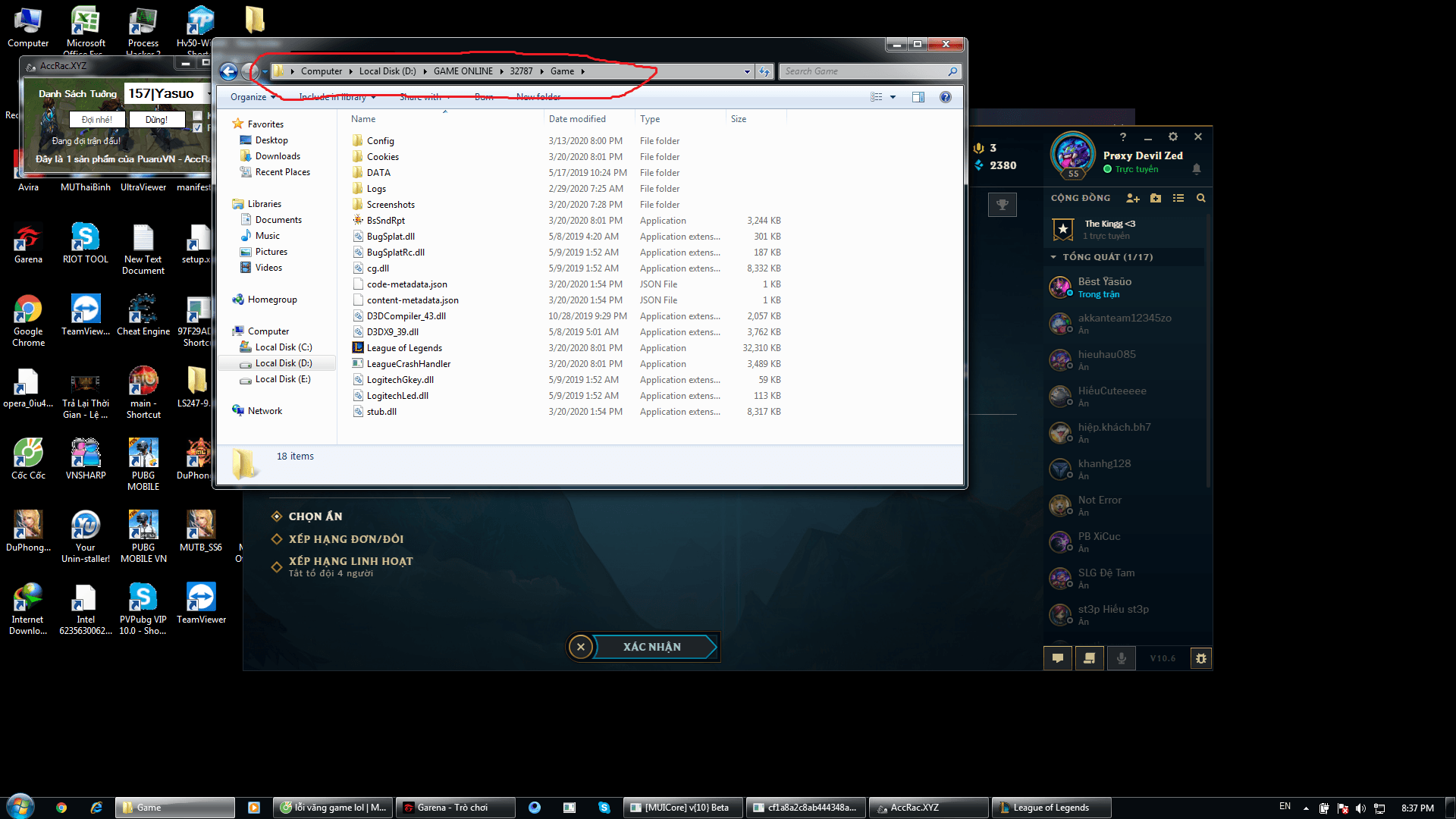Click GAME ONLINE in the address path
The height and width of the screenshot is (819, 1456).
[x=463, y=71]
